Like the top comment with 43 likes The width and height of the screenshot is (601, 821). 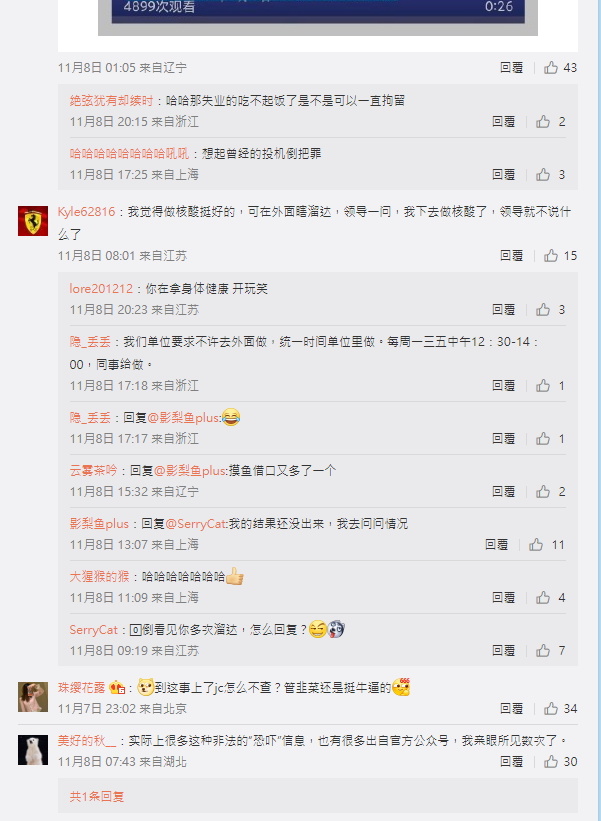click(551, 68)
